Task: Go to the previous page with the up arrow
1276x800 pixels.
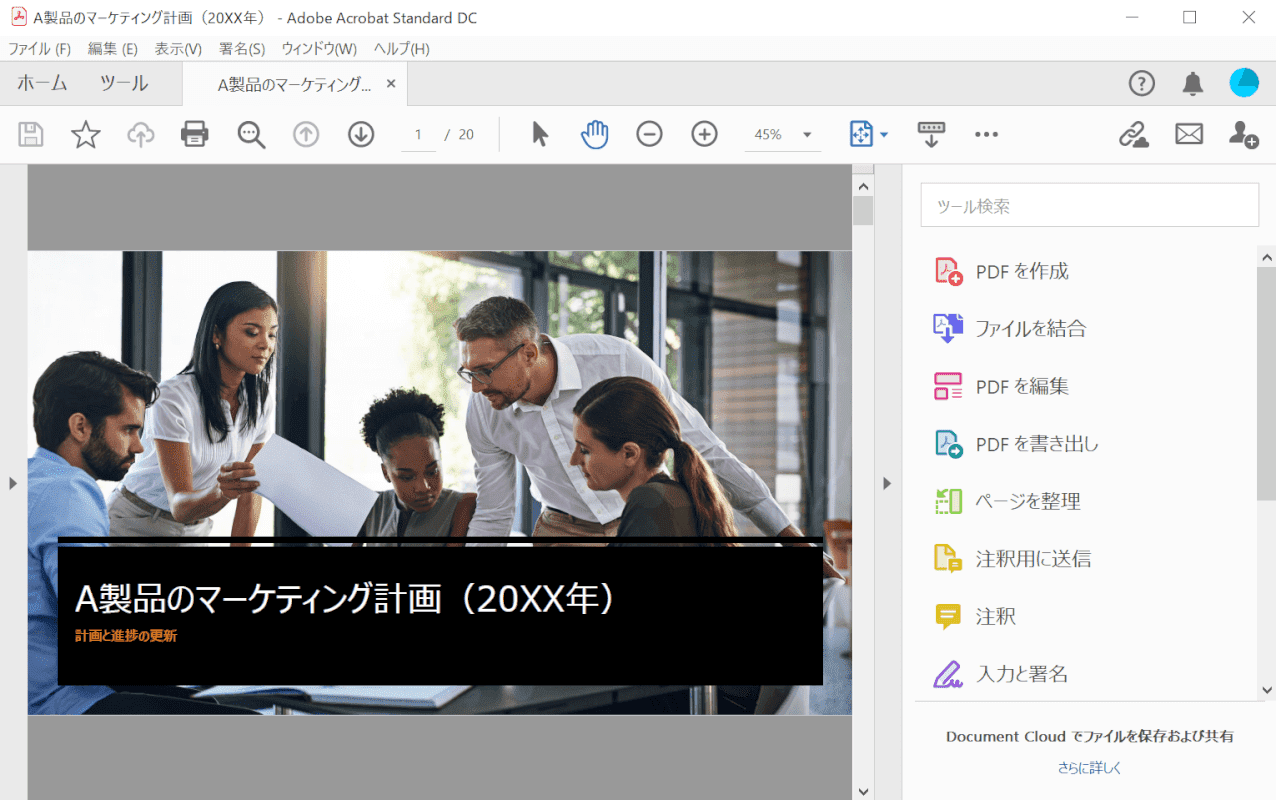Action: (x=306, y=134)
